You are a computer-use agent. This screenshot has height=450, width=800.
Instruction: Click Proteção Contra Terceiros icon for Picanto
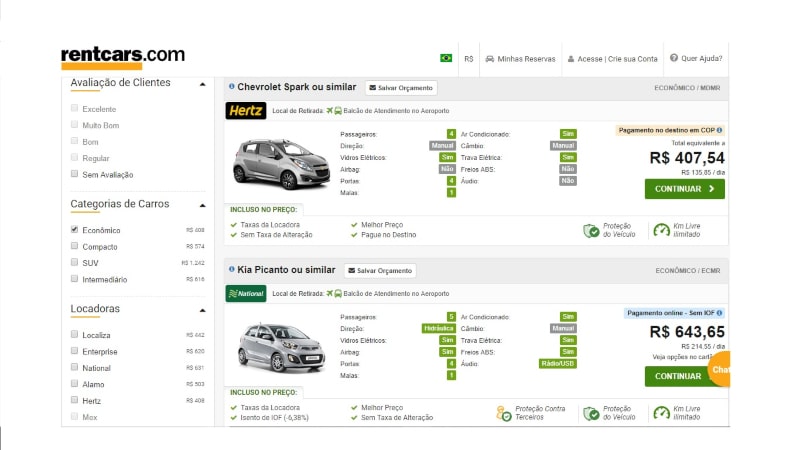click(x=504, y=413)
